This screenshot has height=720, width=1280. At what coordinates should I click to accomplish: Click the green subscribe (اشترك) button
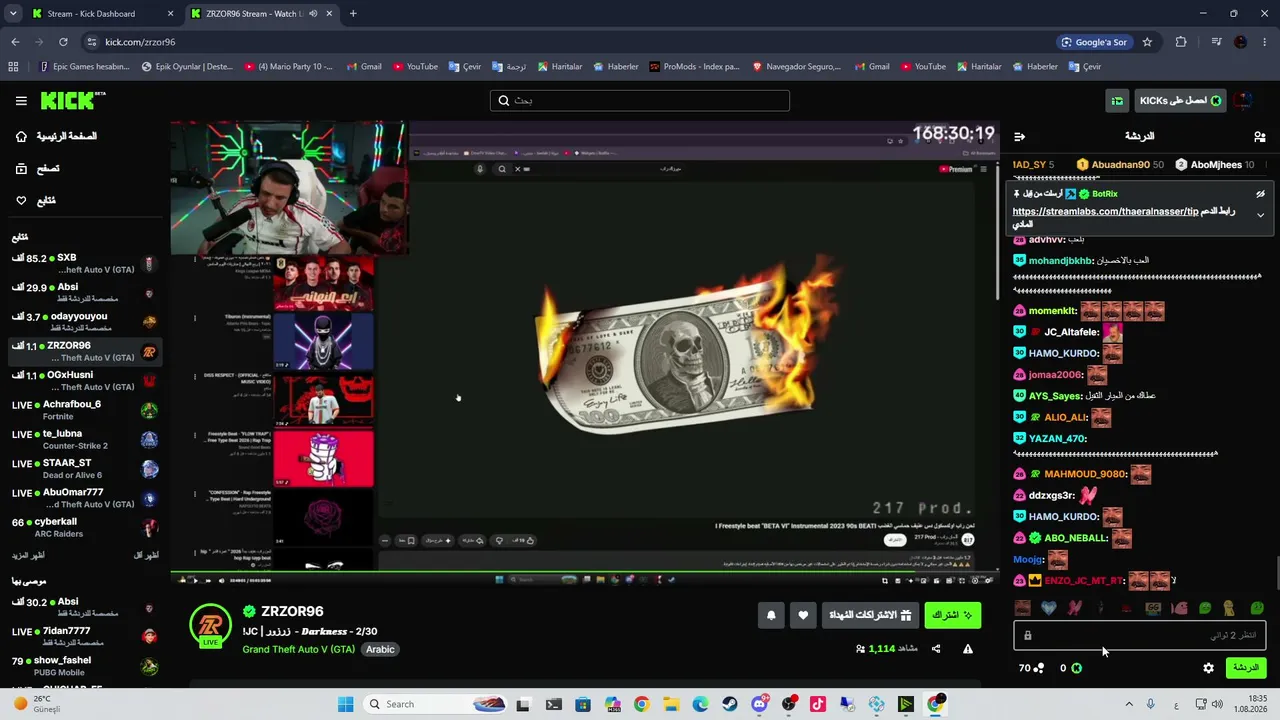tap(953, 615)
